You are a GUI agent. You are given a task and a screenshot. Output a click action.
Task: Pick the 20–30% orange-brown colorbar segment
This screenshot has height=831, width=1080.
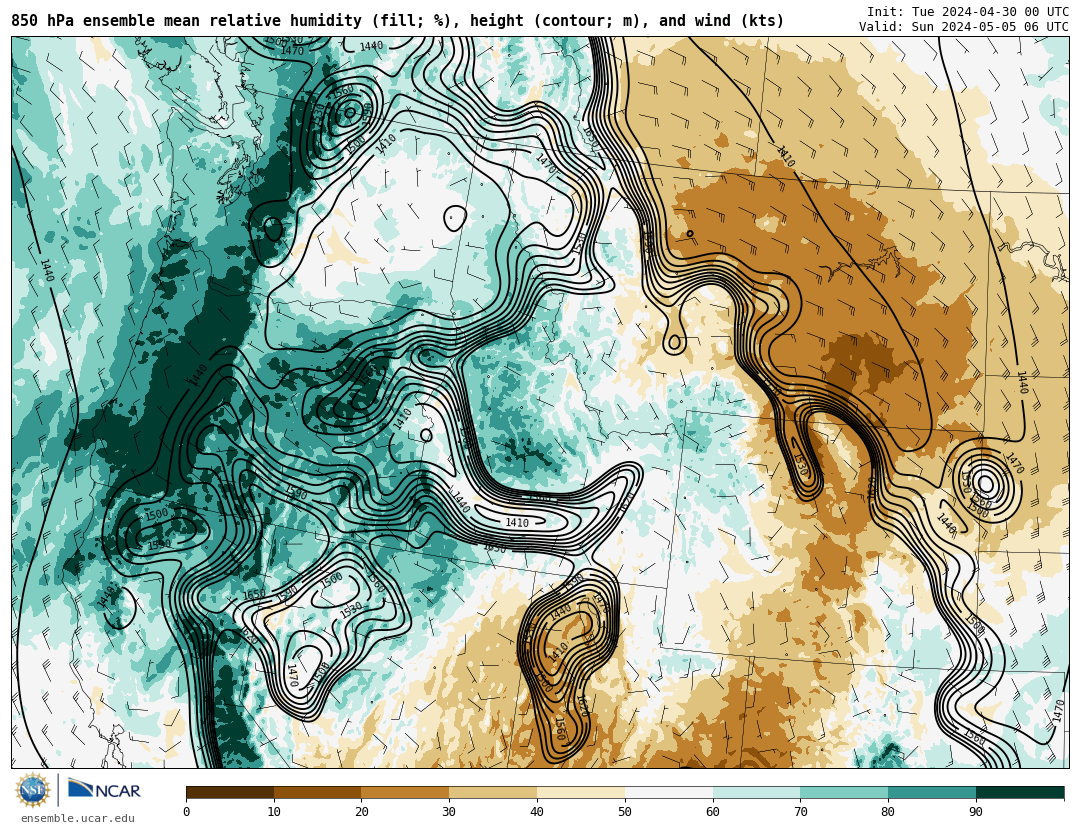pyautogui.click(x=406, y=792)
